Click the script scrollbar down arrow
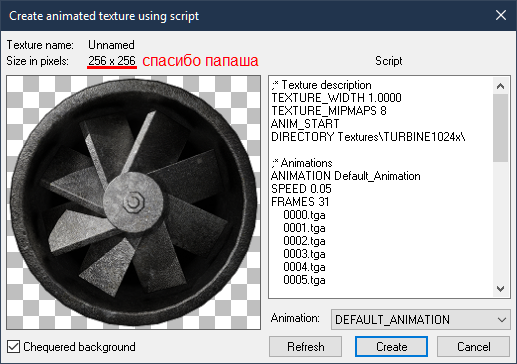517x364 pixels. (500, 289)
